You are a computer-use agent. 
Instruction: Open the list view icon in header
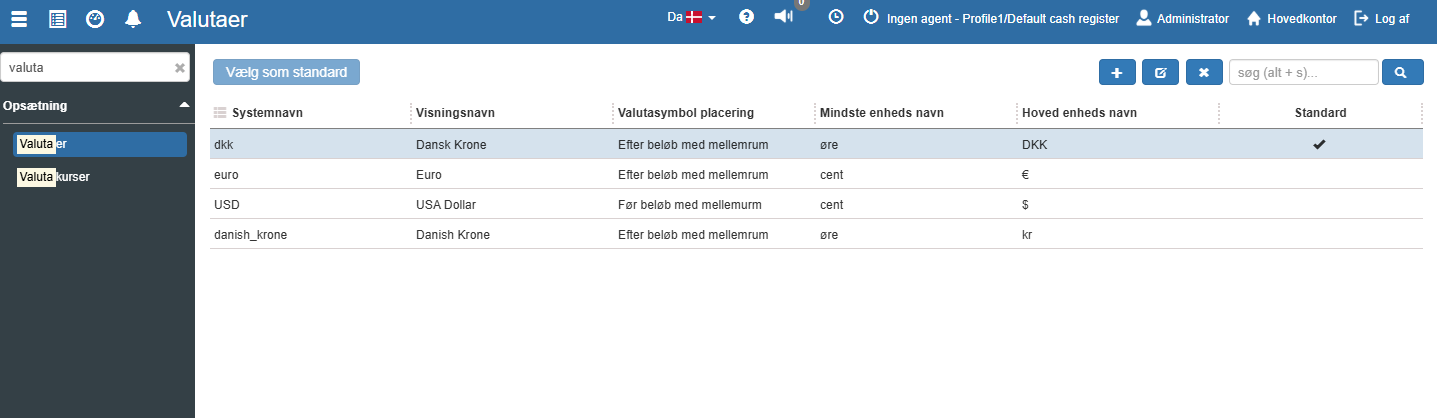(57, 18)
